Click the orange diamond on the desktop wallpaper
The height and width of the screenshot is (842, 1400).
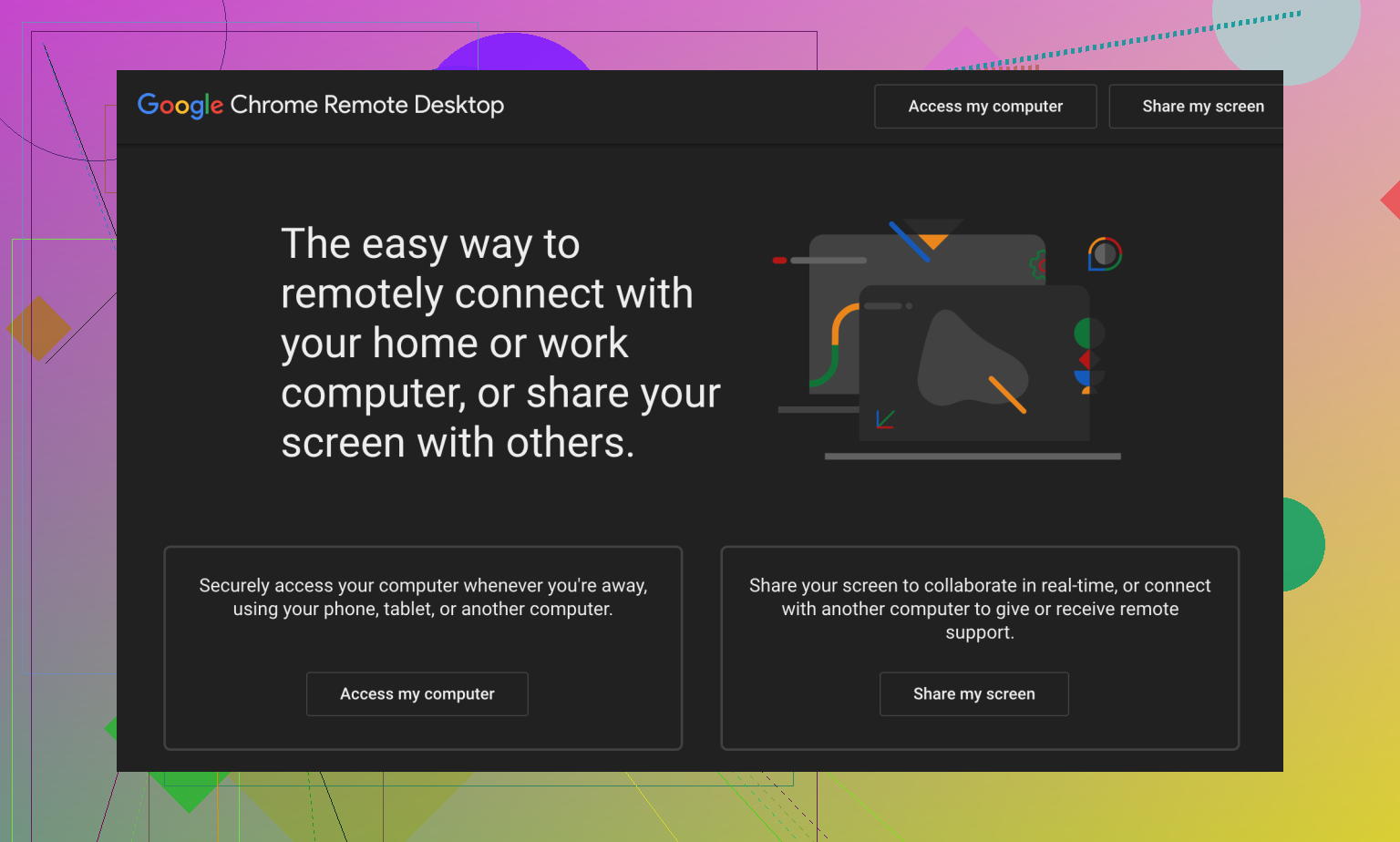tap(38, 328)
